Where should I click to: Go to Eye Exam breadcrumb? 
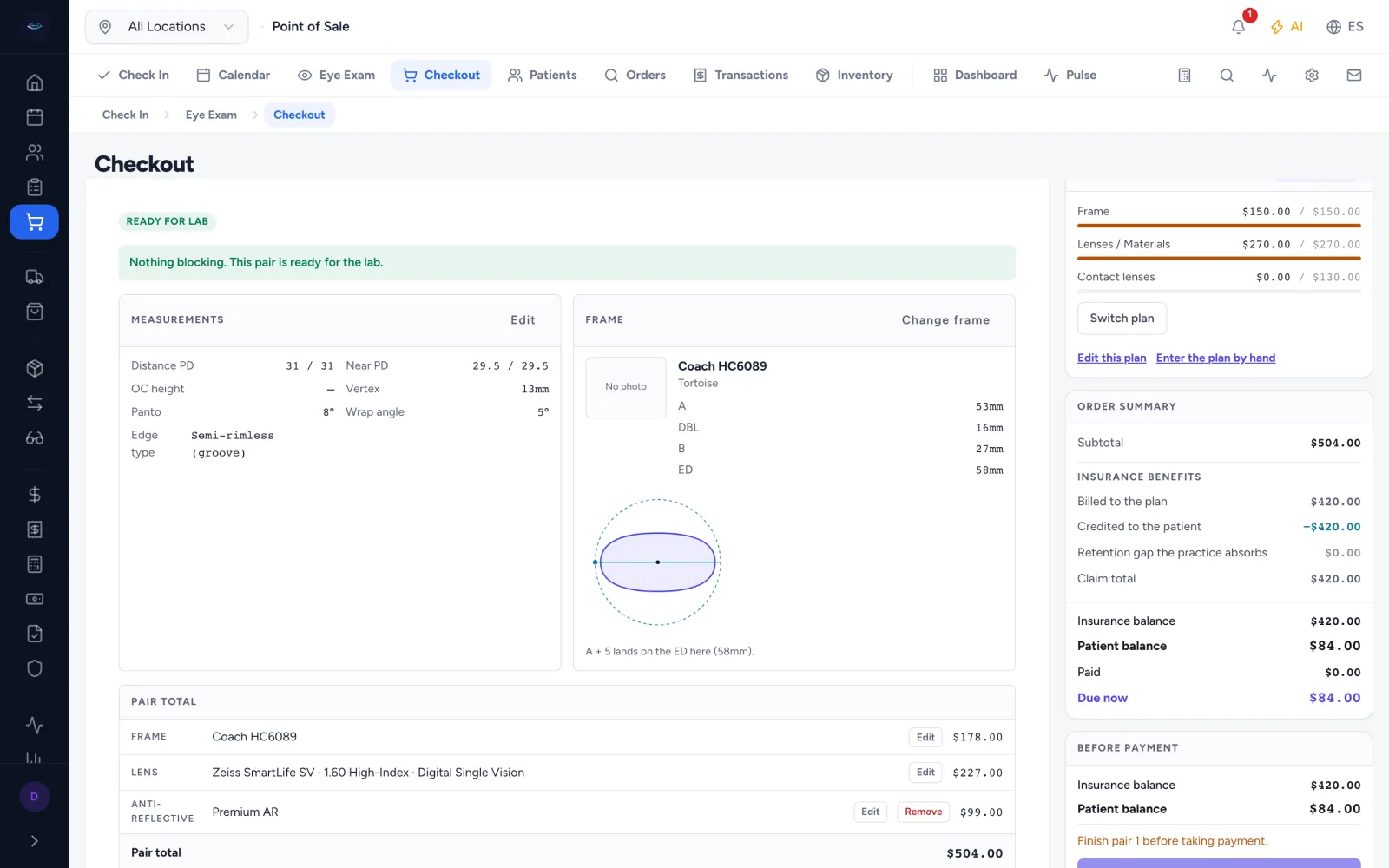[x=211, y=115]
